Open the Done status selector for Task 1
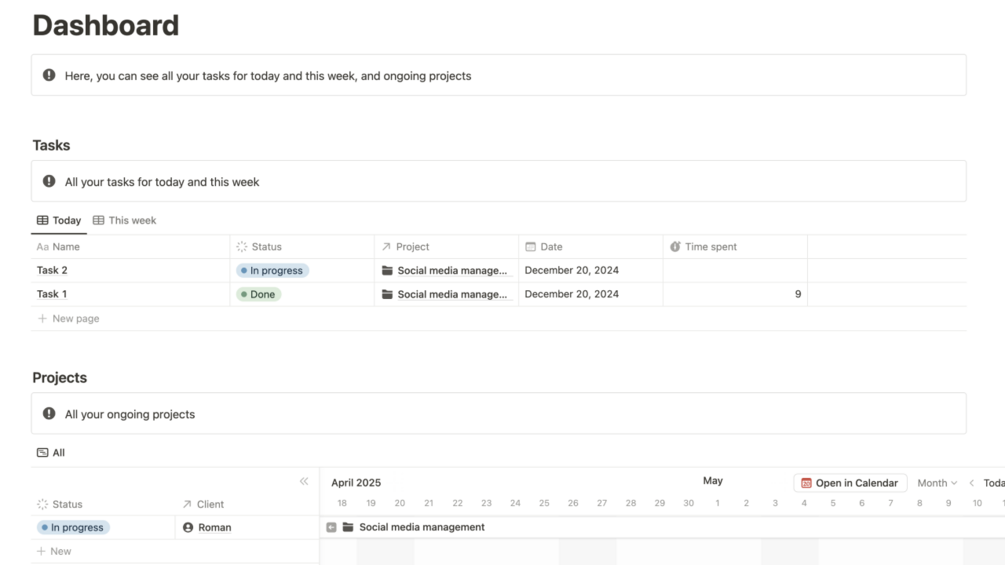This screenshot has height=565, width=1005. 259,294
